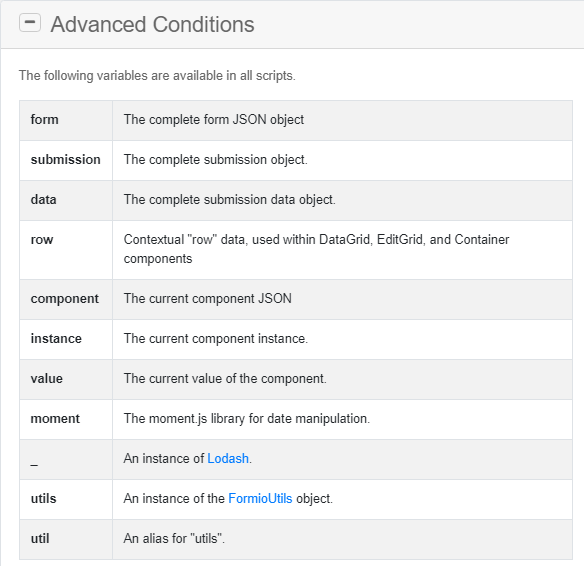Select the 'form' variable name cell
This screenshot has width=584, height=566.
66,120
